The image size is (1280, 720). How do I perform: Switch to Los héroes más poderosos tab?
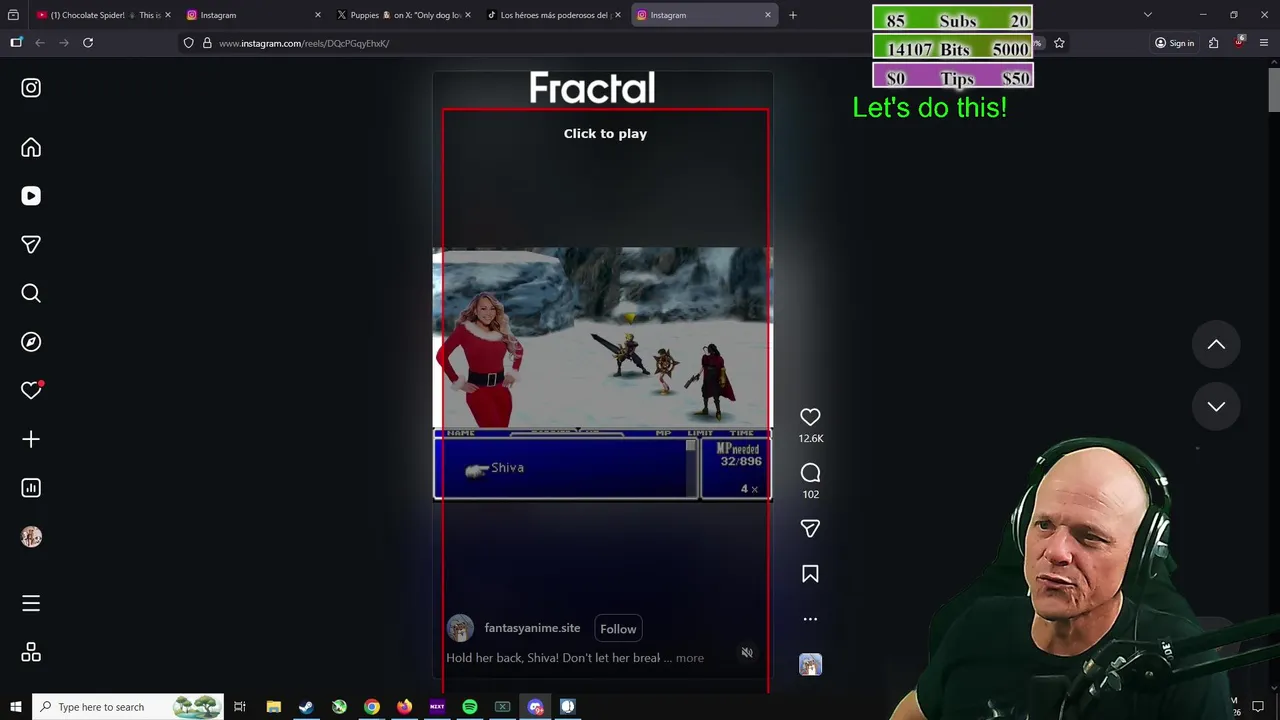[555, 15]
